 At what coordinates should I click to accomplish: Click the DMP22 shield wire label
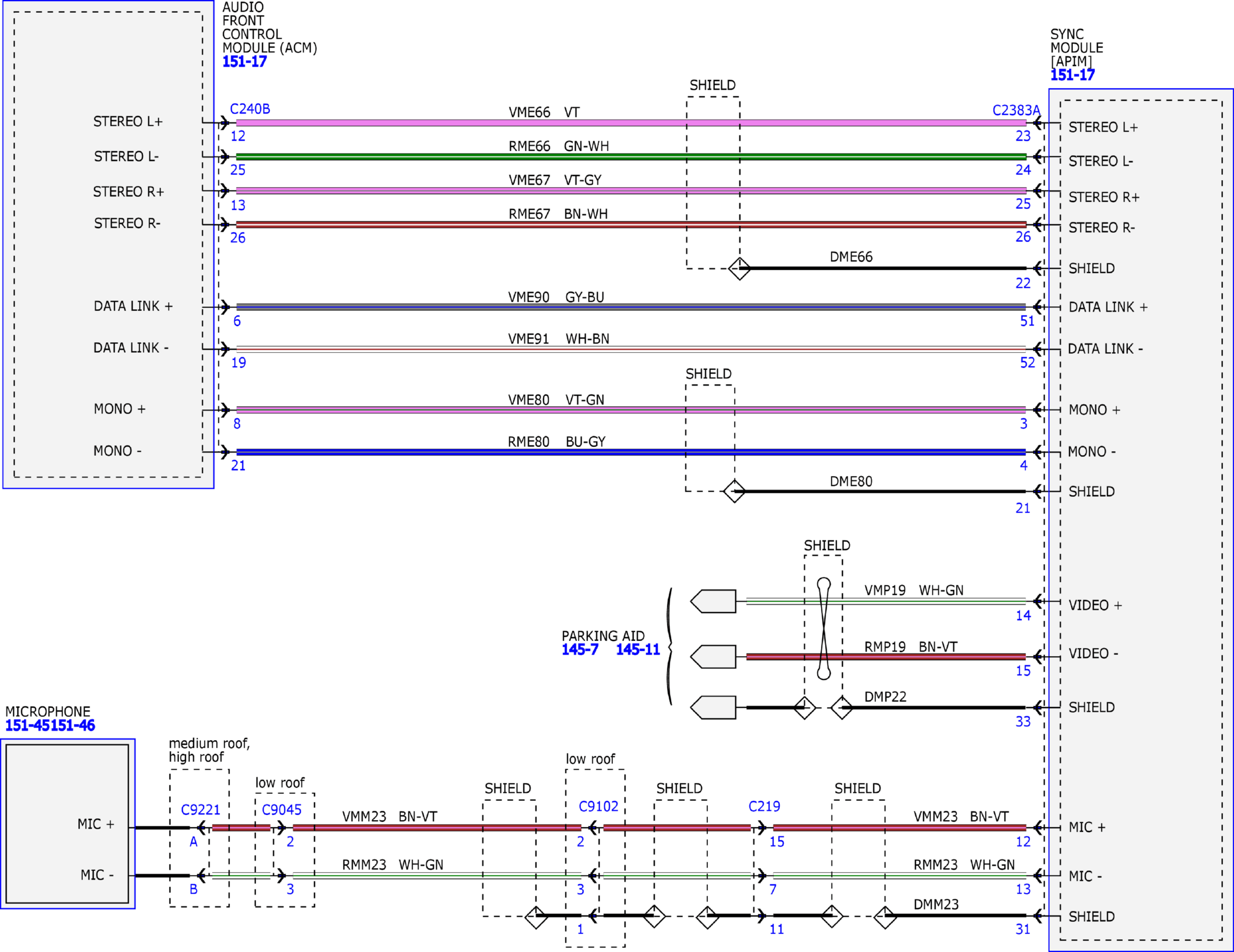(885, 697)
